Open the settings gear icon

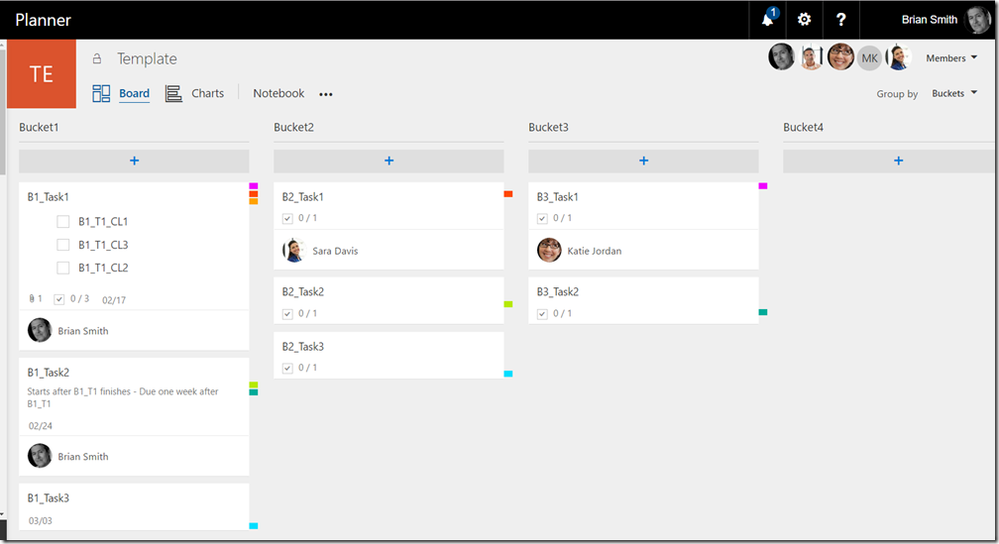804,20
